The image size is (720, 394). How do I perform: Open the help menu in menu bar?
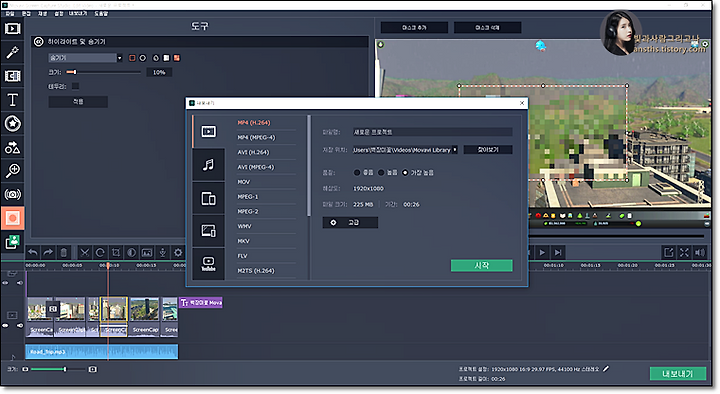(x=101, y=14)
